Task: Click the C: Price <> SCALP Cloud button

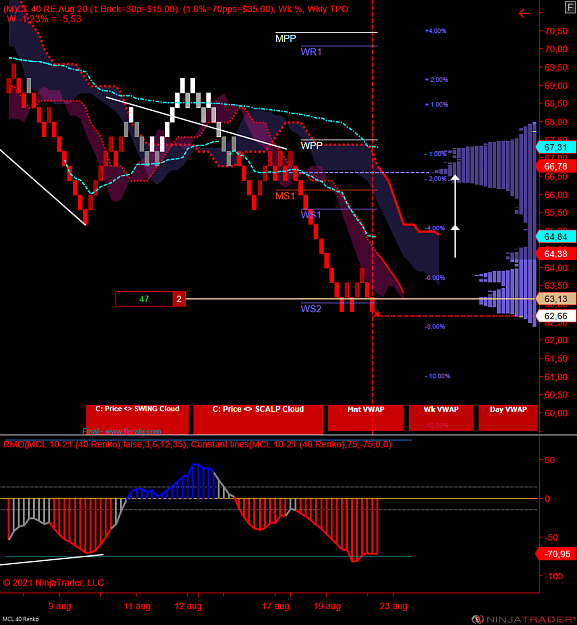Action: (258, 419)
